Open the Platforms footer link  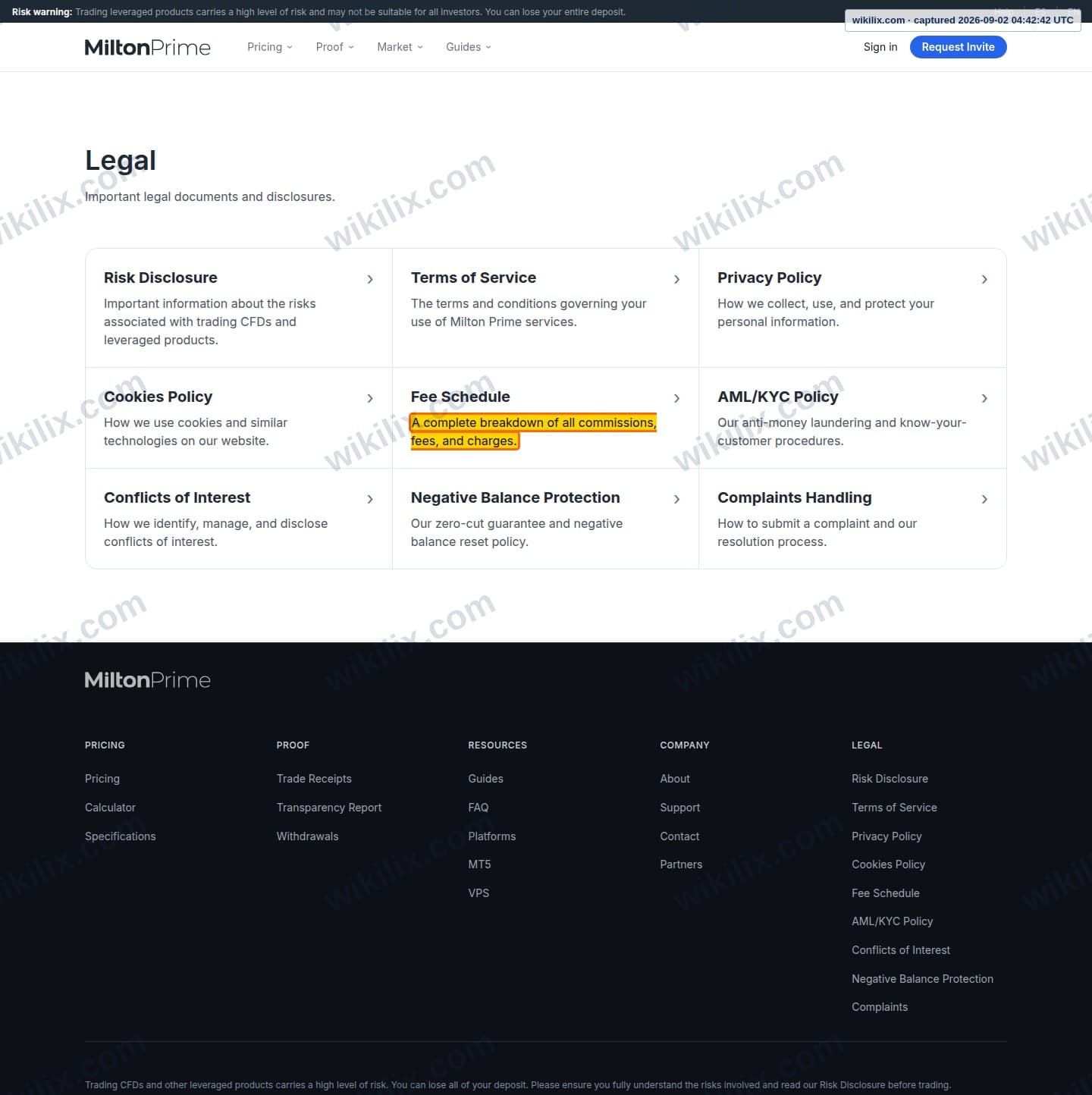tap(492, 836)
